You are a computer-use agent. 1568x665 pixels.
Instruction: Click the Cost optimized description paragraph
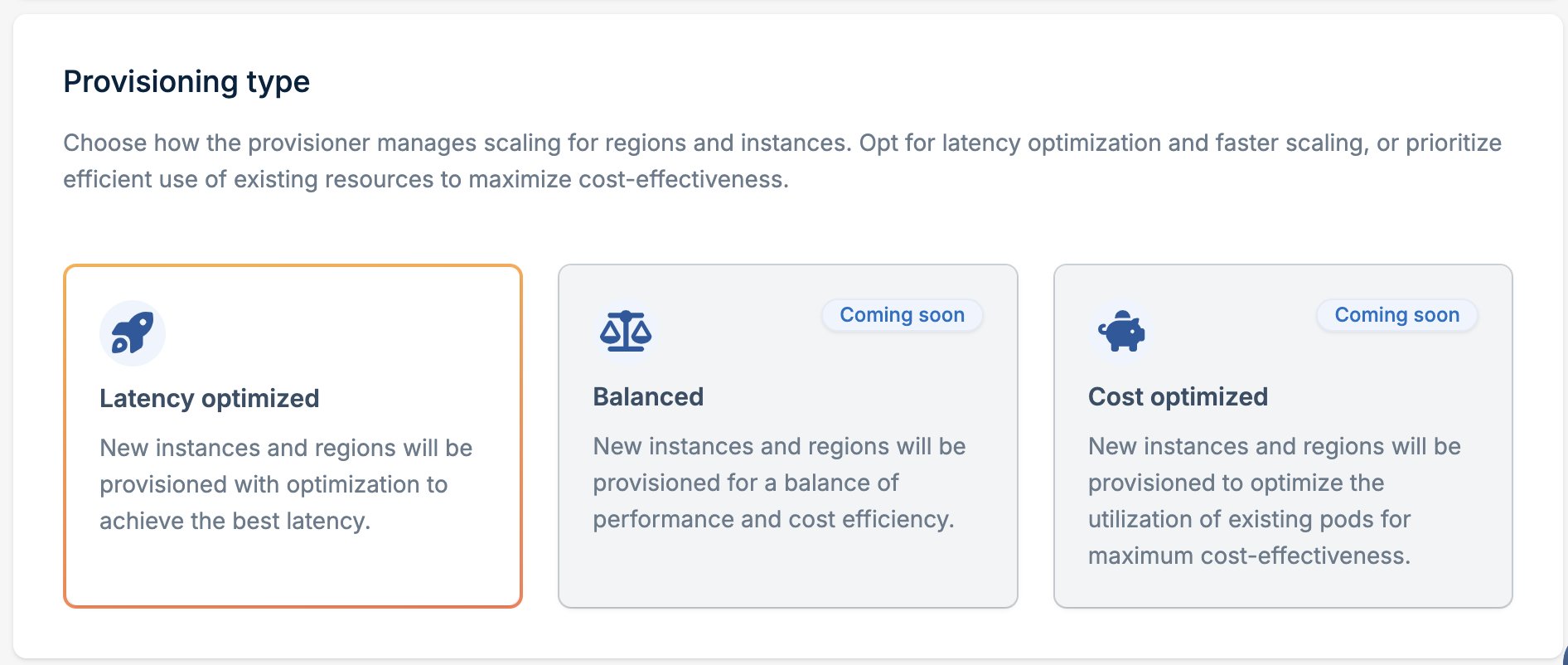coord(1274,501)
